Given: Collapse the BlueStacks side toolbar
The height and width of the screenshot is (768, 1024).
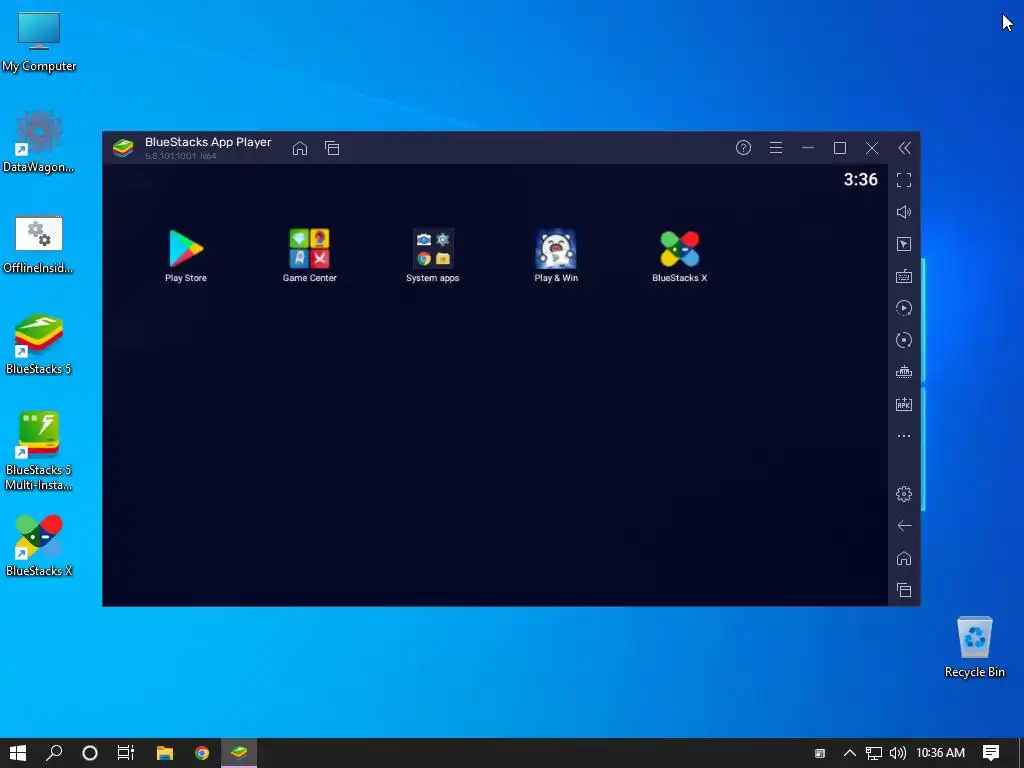Looking at the screenshot, I should 904,148.
